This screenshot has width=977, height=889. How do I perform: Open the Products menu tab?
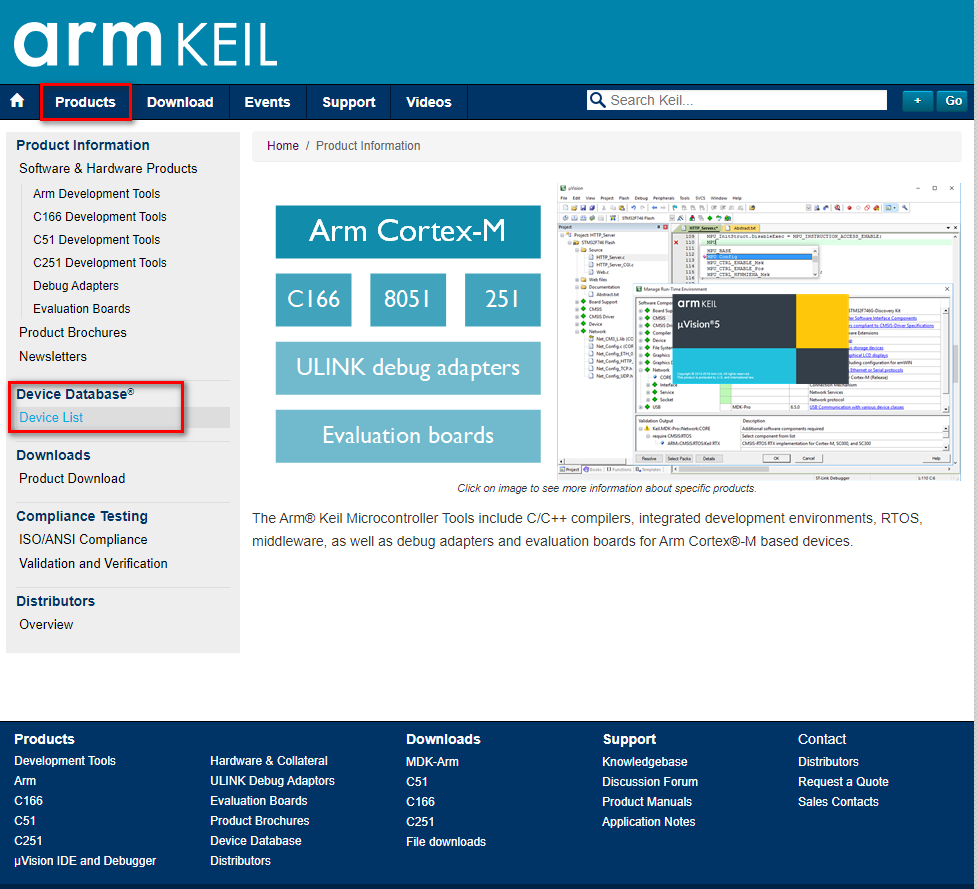pos(85,102)
